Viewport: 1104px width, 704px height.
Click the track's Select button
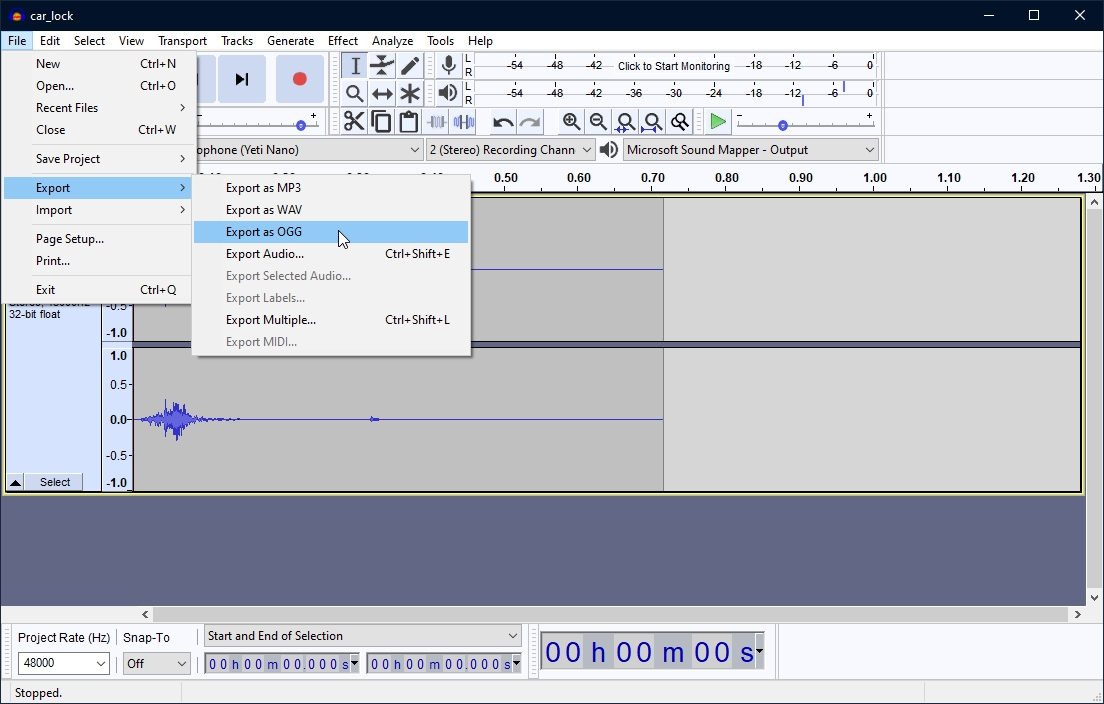point(55,482)
